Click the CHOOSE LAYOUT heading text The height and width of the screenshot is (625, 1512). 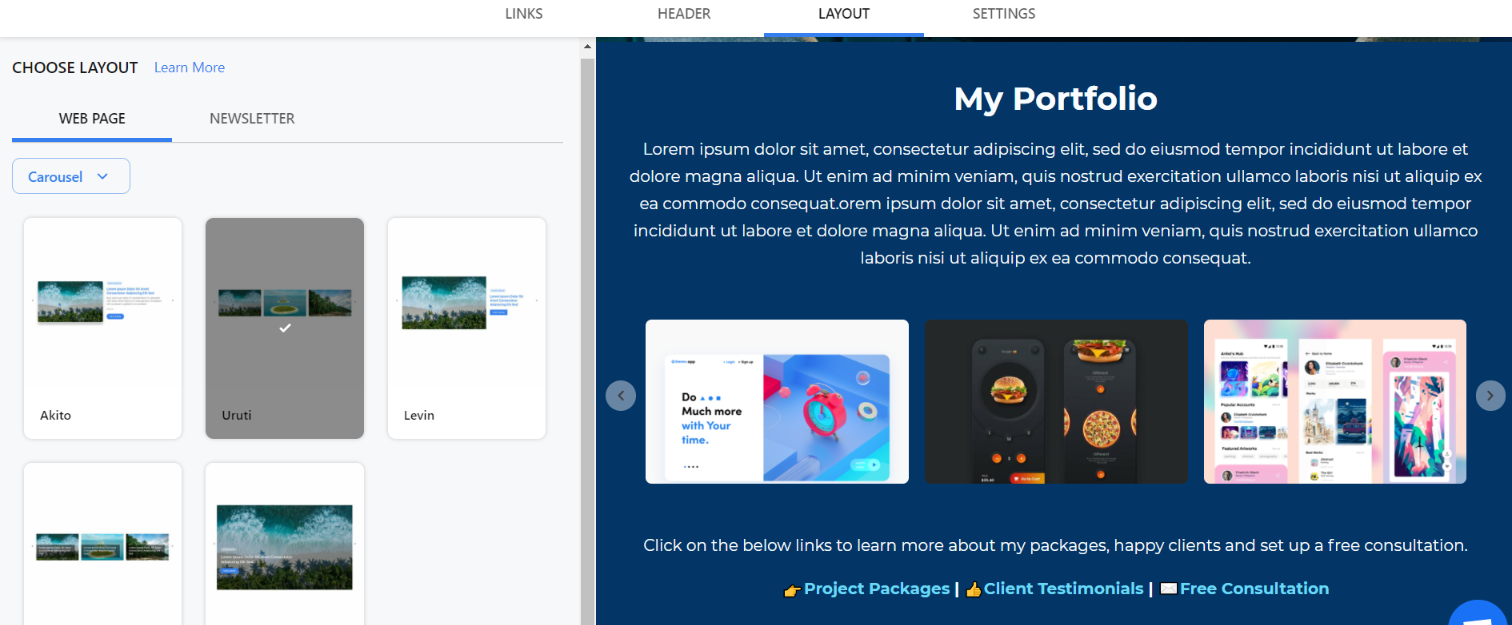point(75,68)
